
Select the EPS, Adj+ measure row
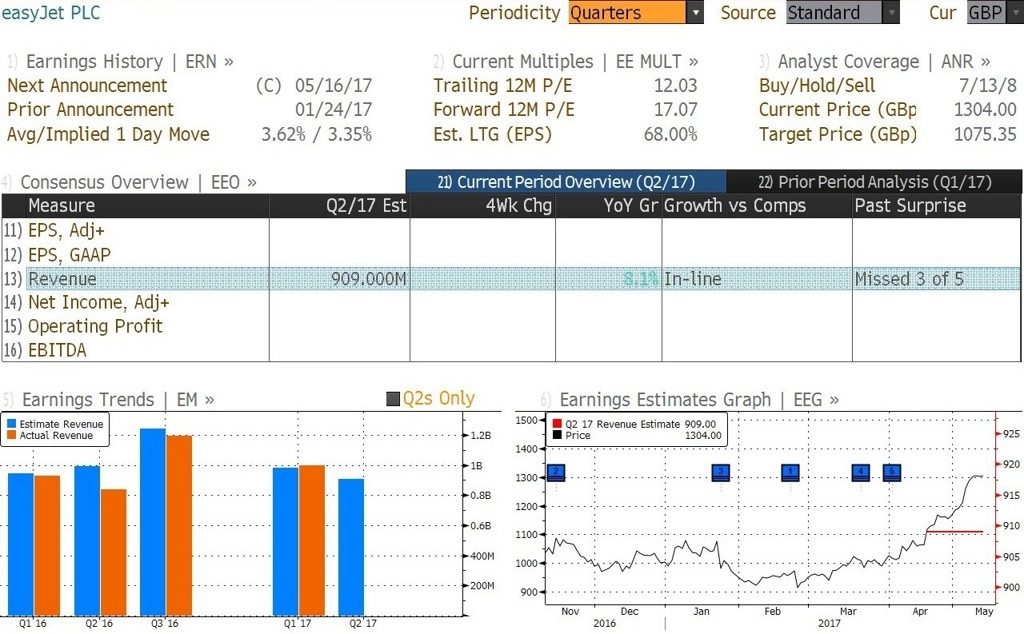pyautogui.click(x=511, y=230)
